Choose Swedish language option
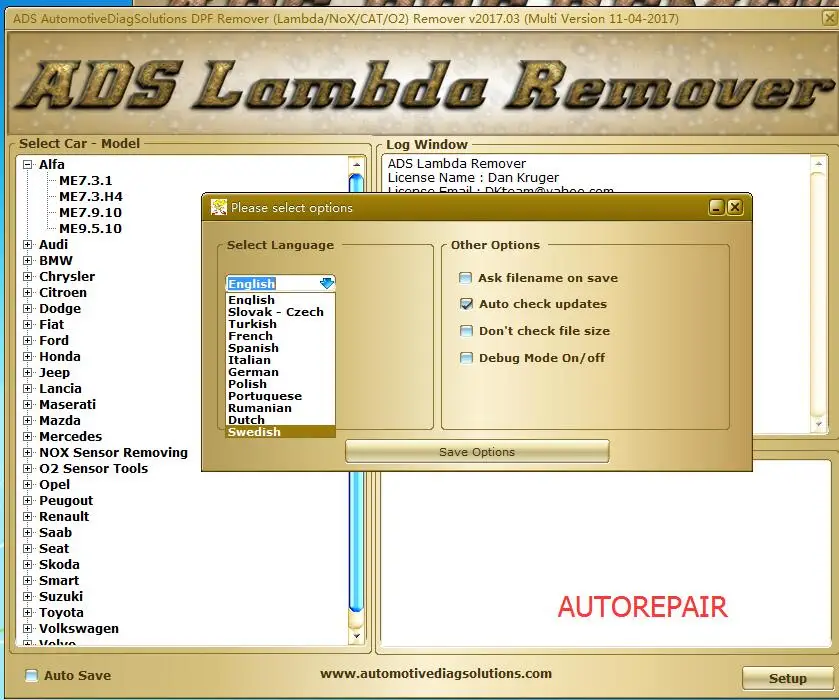This screenshot has height=700, width=839. 280,432
